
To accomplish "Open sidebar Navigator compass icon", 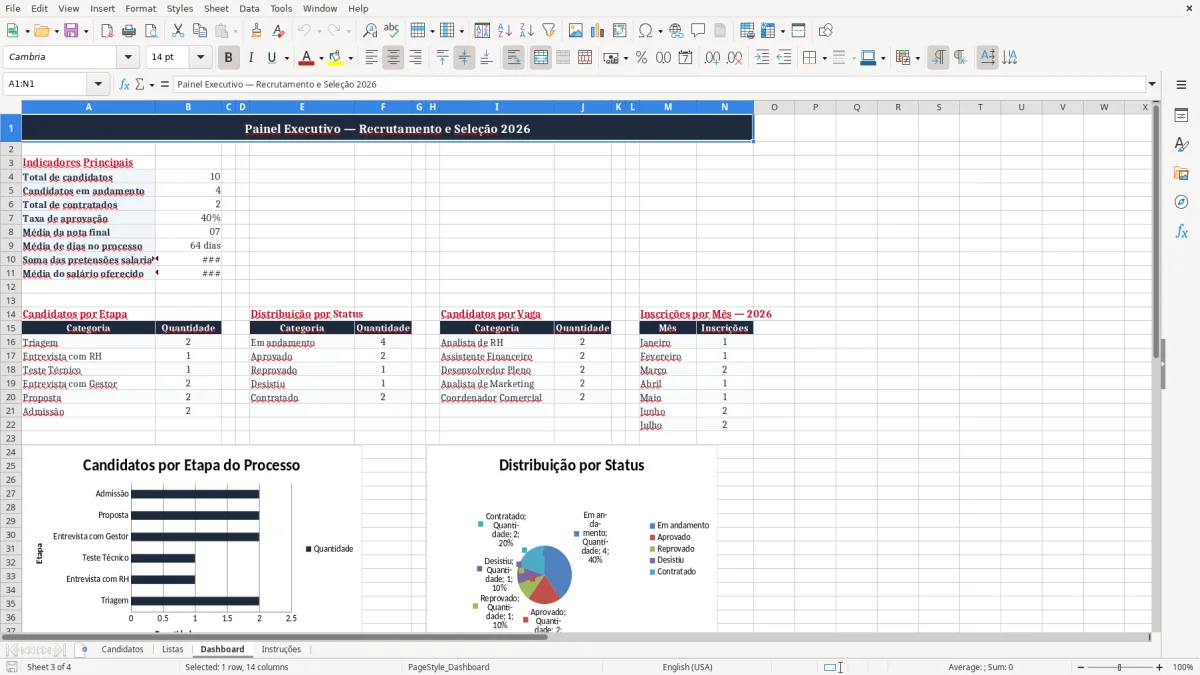I will click(x=1181, y=202).
